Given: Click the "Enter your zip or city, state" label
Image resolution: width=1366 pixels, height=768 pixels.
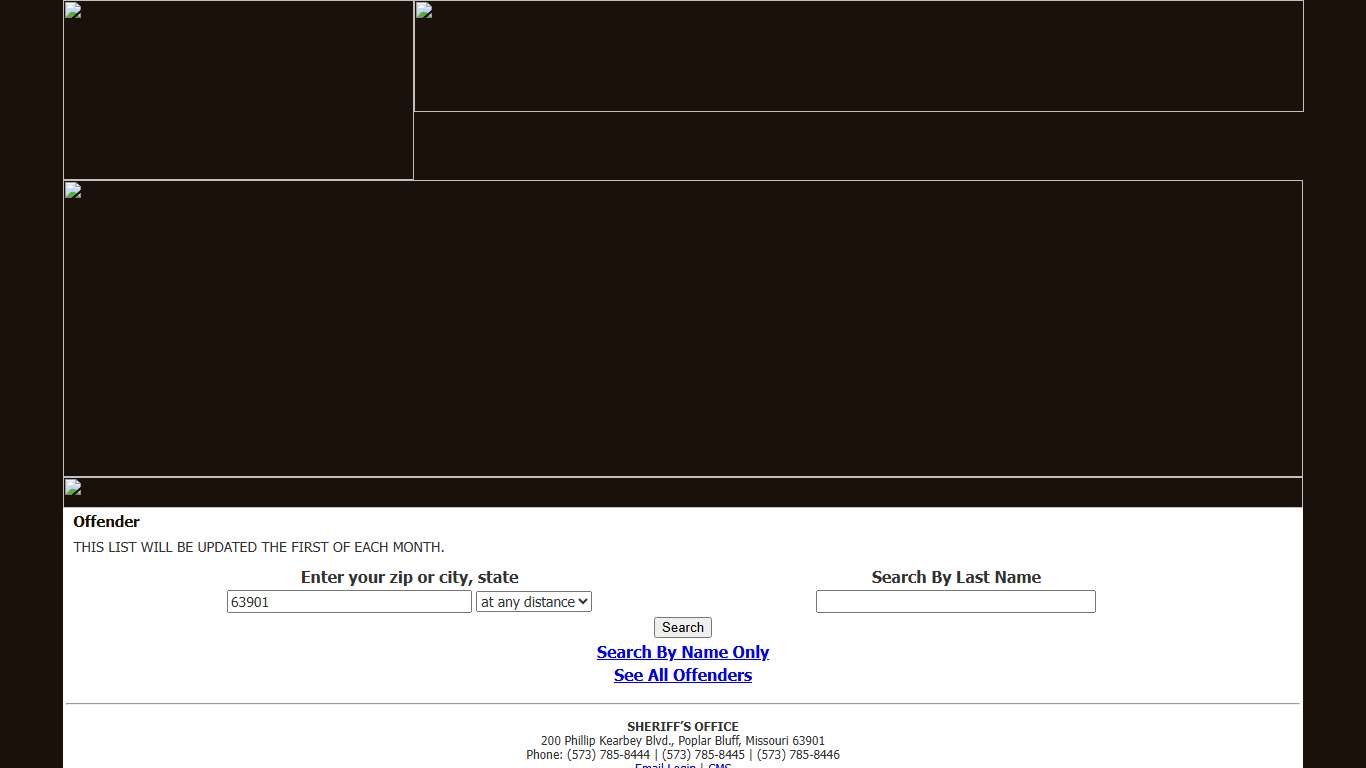Looking at the screenshot, I should 409,577.
